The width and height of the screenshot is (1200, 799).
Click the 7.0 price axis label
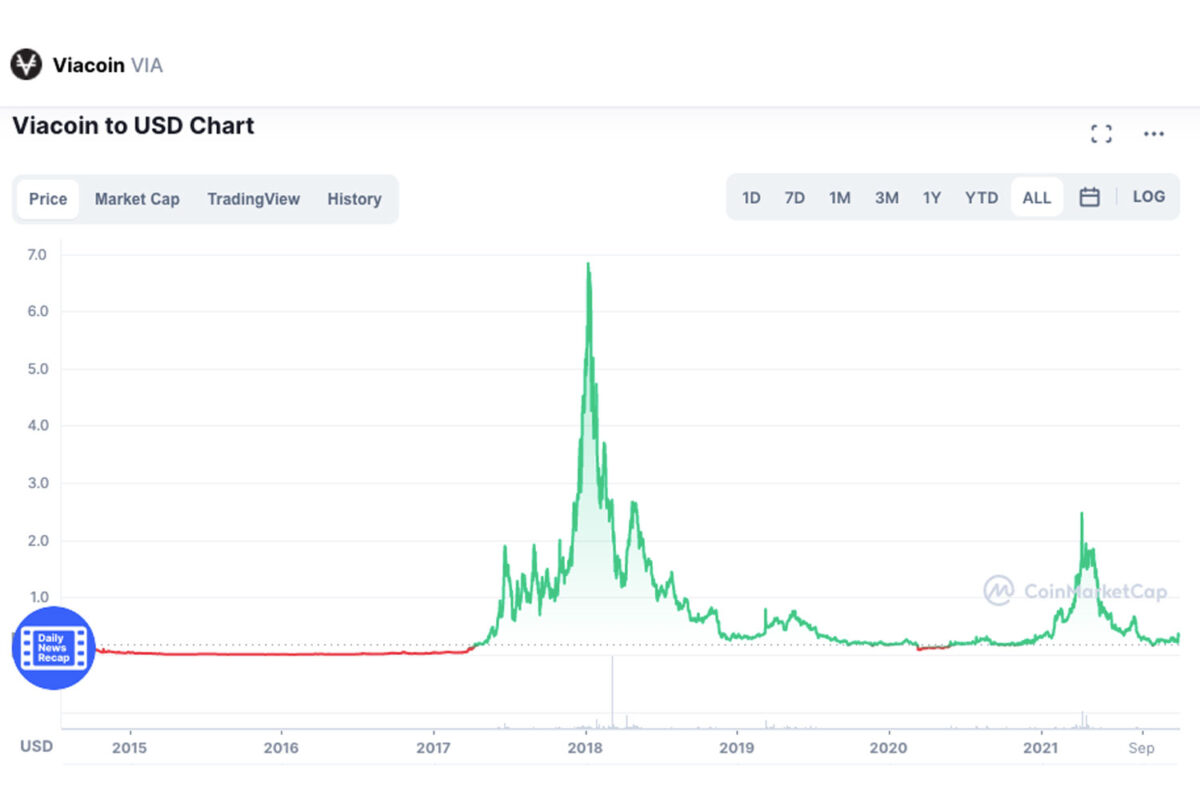point(36,255)
